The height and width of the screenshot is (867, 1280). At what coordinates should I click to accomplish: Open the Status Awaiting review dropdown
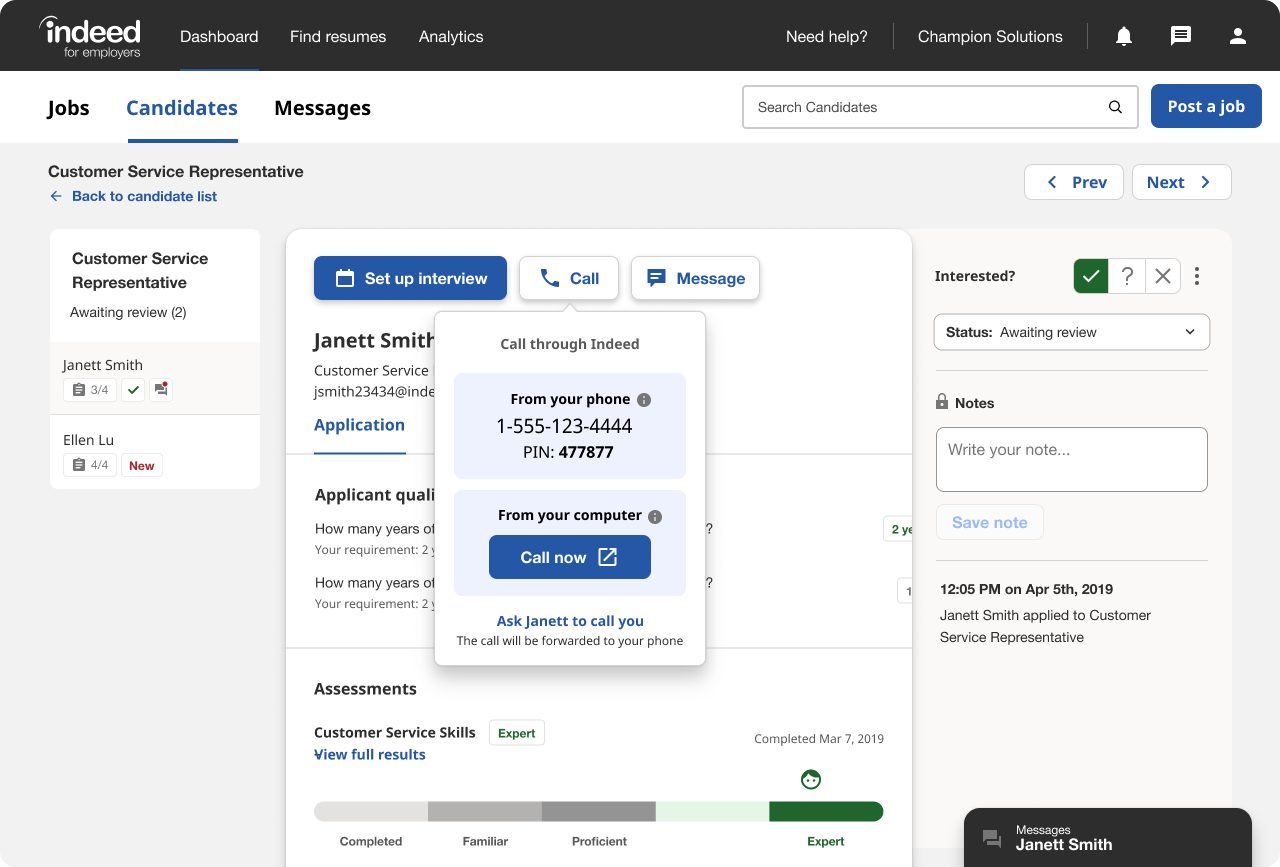point(1071,332)
